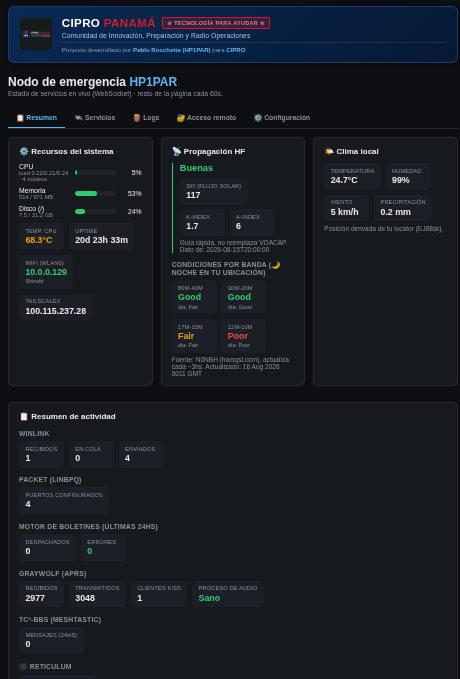Image resolution: width=460 pixels, height=679 pixels.
Task: Click the N0NBH hamqsl.com source note
Action: coord(230,366)
